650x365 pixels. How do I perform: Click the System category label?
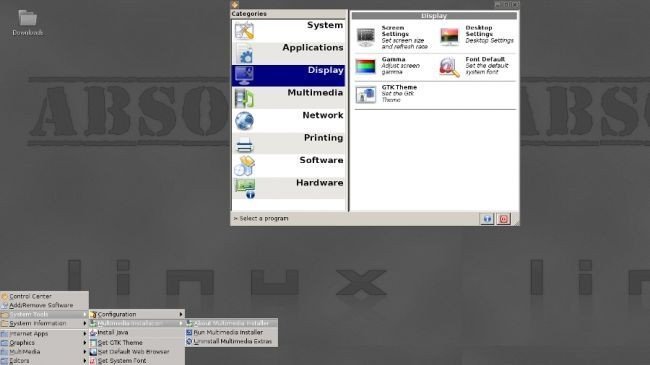(325, 25)
